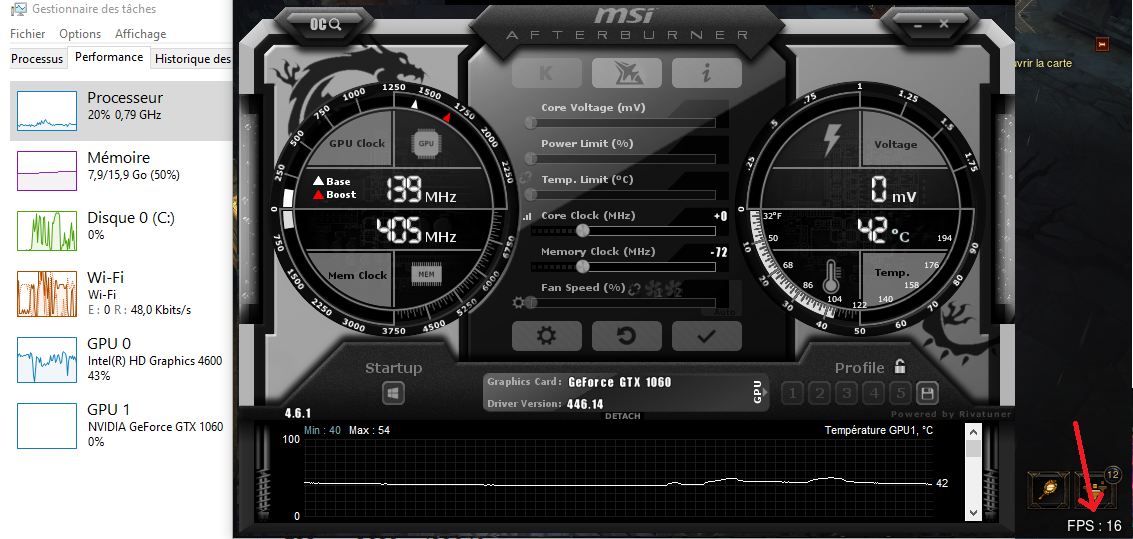Select profile slot 2
This screenshot has width=1133, height=539.
[819, 394]
